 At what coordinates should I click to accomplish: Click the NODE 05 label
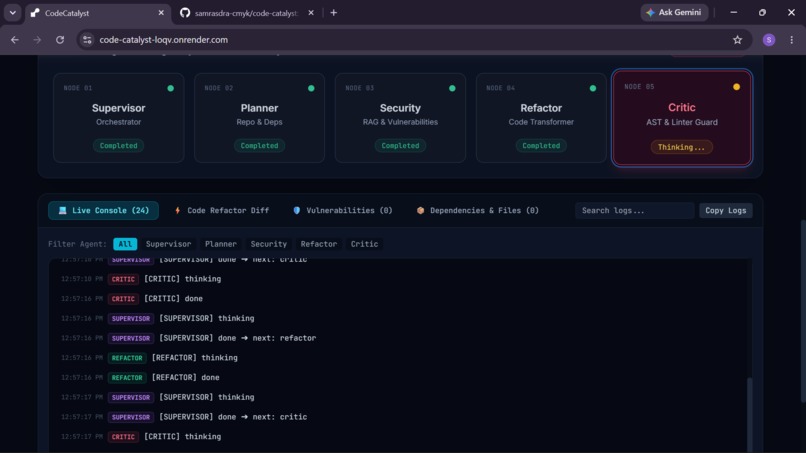click(x=639, y=87)
